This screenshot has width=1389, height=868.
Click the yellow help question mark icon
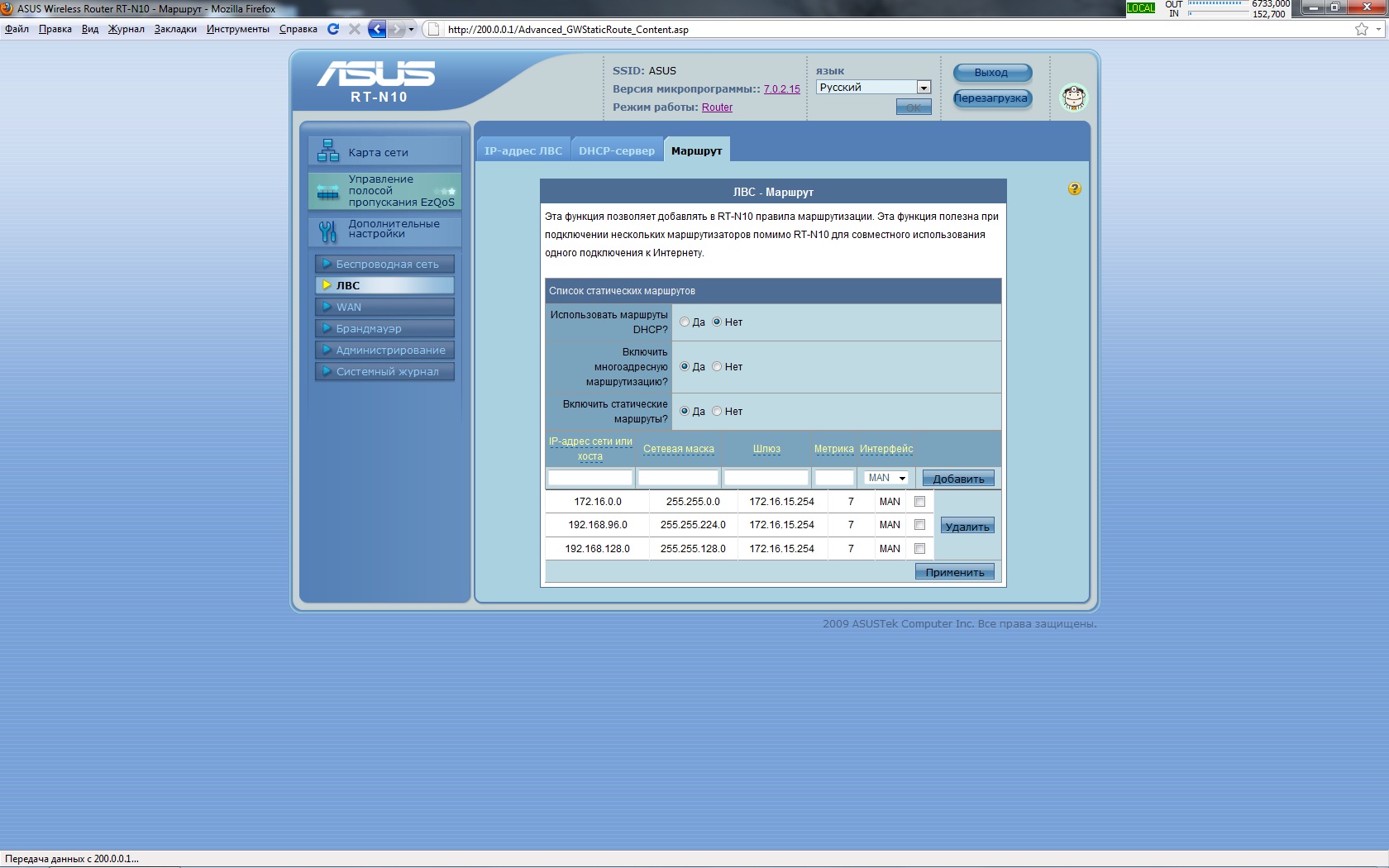(1074, 188)
